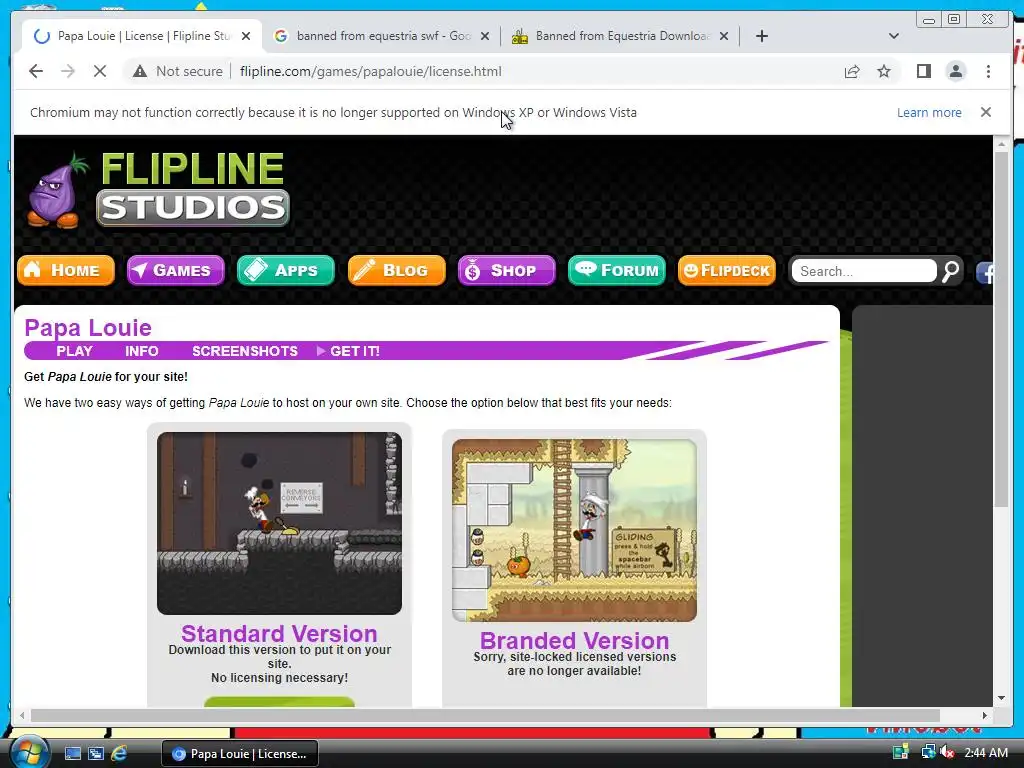This screenshot has width=1024, height=768.
Task: Click the Branded Version screenshot thumbnail
Action: [574, 530]
